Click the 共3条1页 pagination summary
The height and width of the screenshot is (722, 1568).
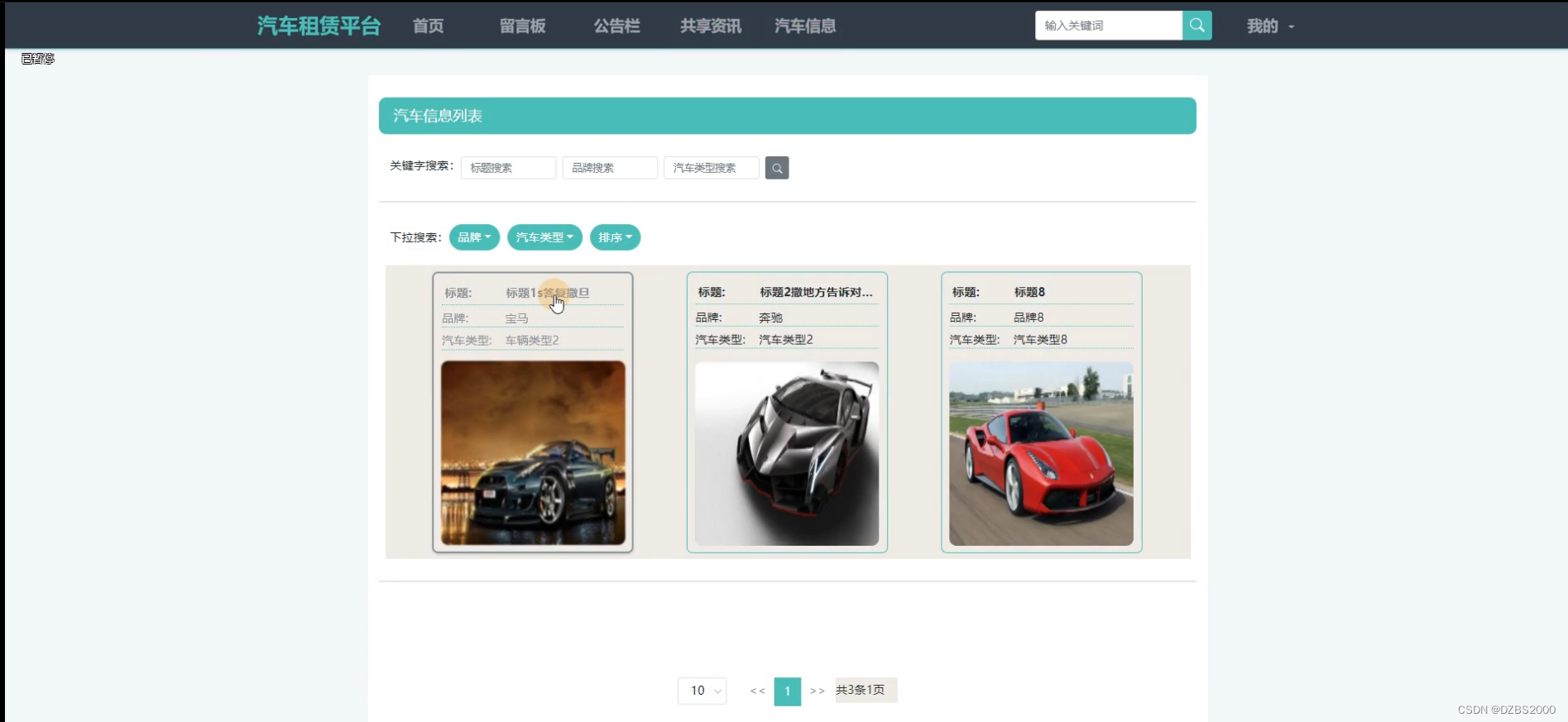pyautogui.click(x=866, y=690)
